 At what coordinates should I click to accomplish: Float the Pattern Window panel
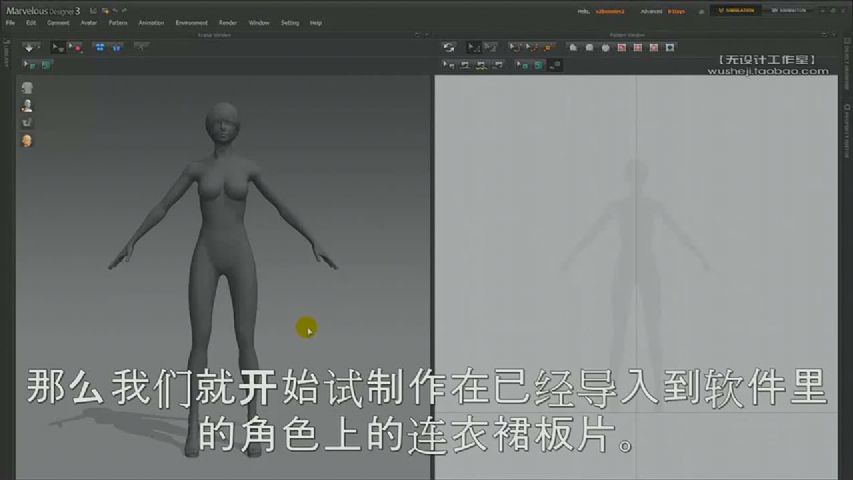825,35
